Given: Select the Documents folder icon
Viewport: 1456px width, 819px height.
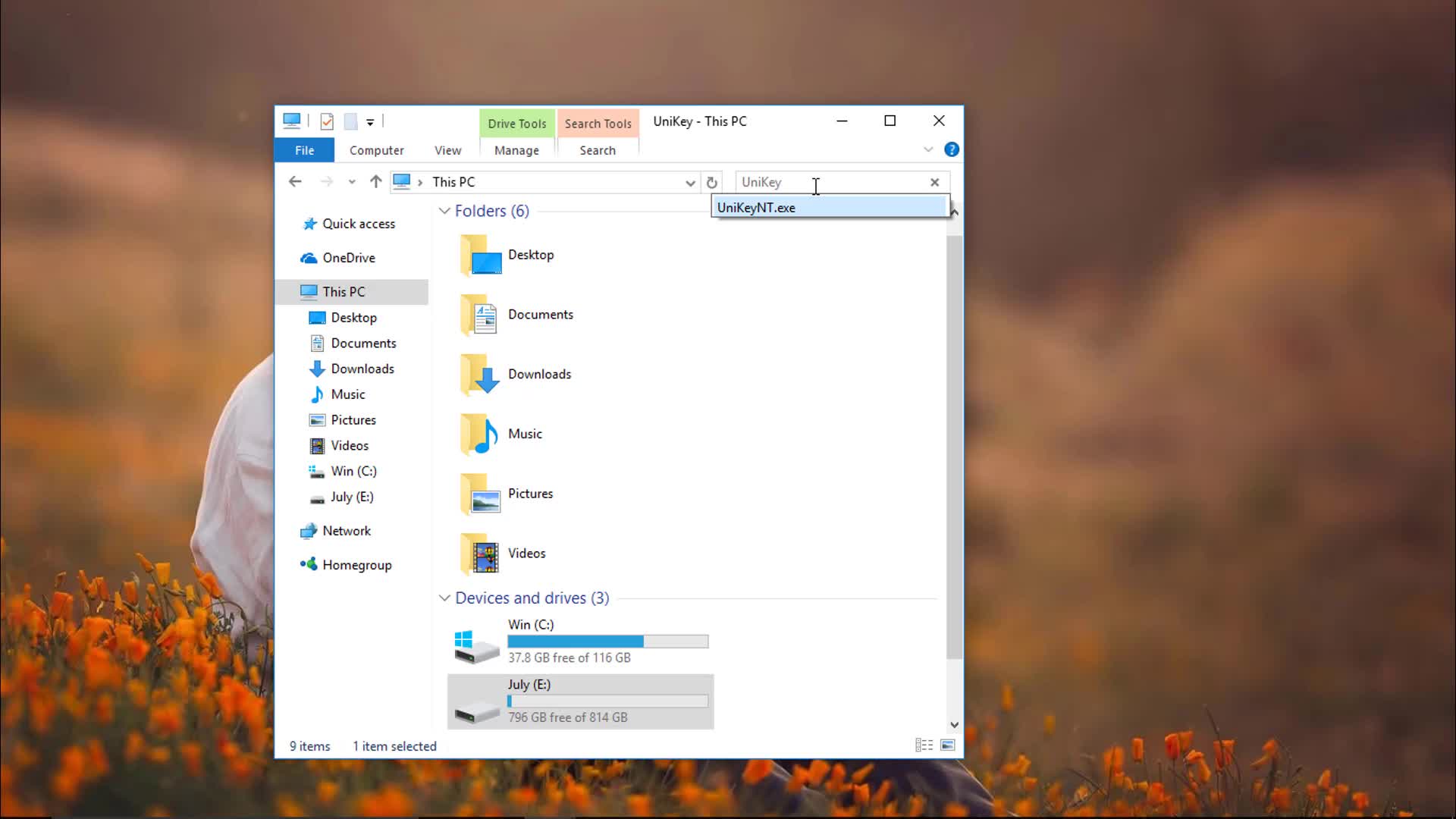Looking at the screenshot, I should click(480, 315).
